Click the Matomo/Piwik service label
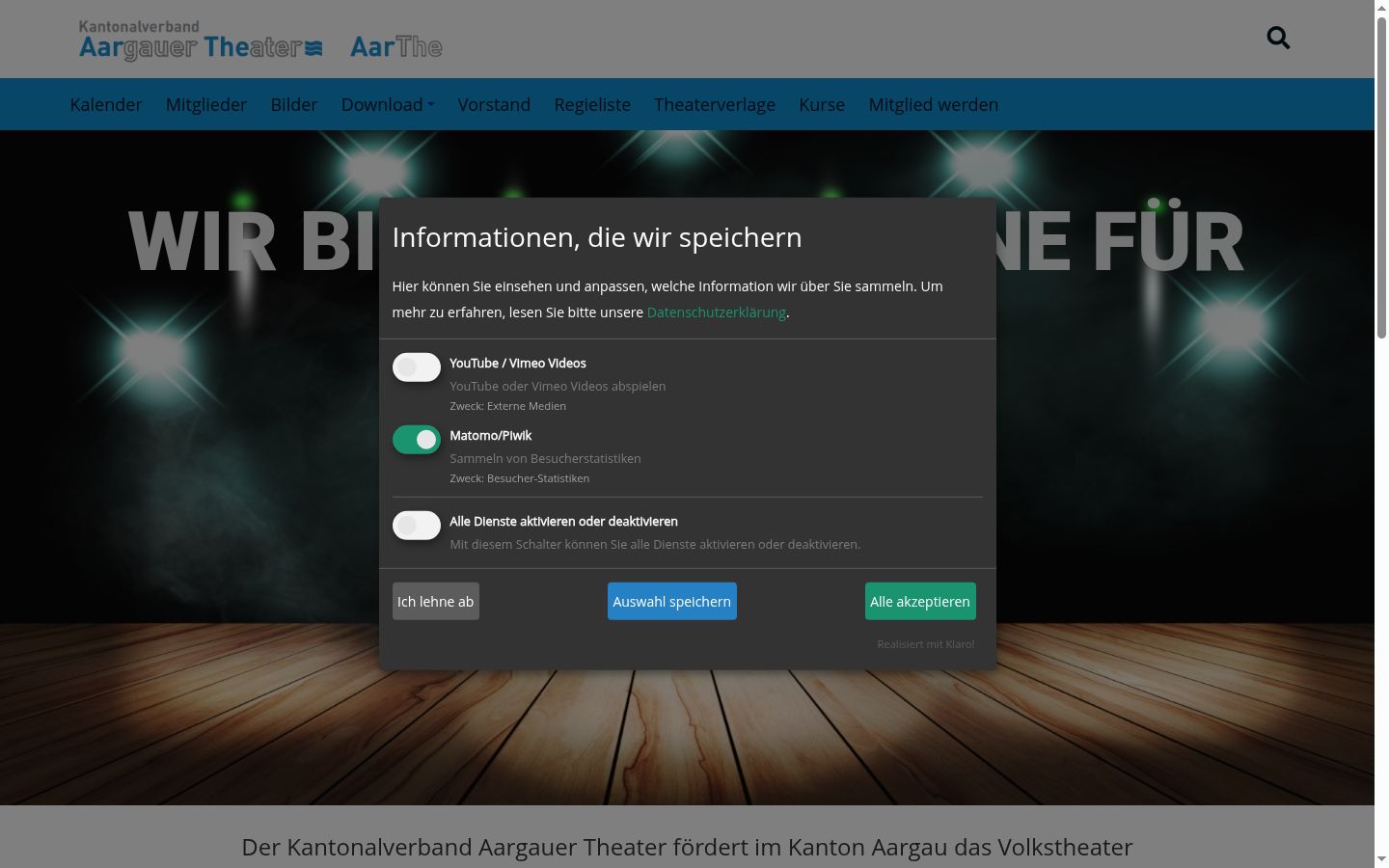 (490, 436)
